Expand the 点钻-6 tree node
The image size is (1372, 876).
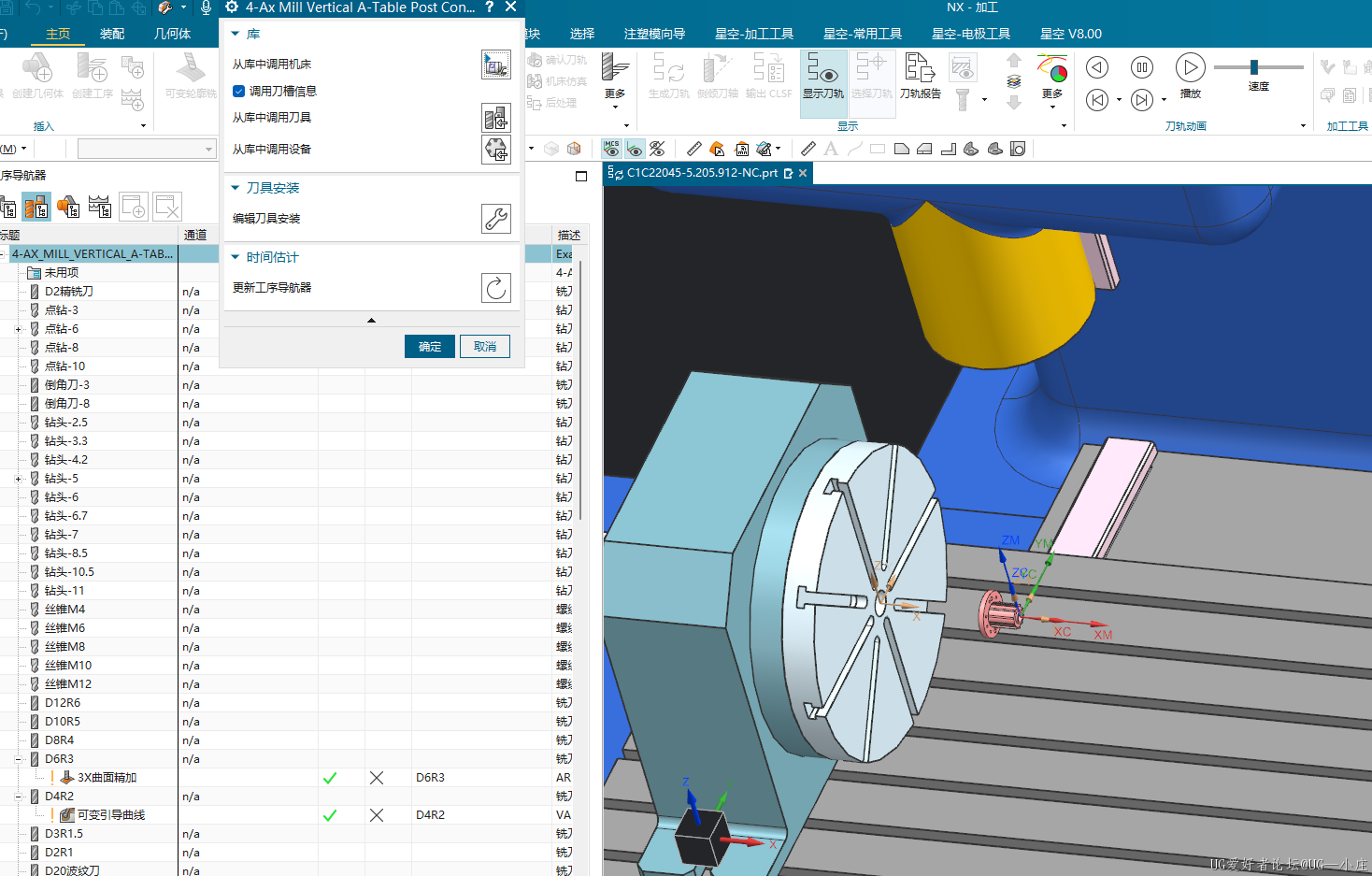point(18,329)
